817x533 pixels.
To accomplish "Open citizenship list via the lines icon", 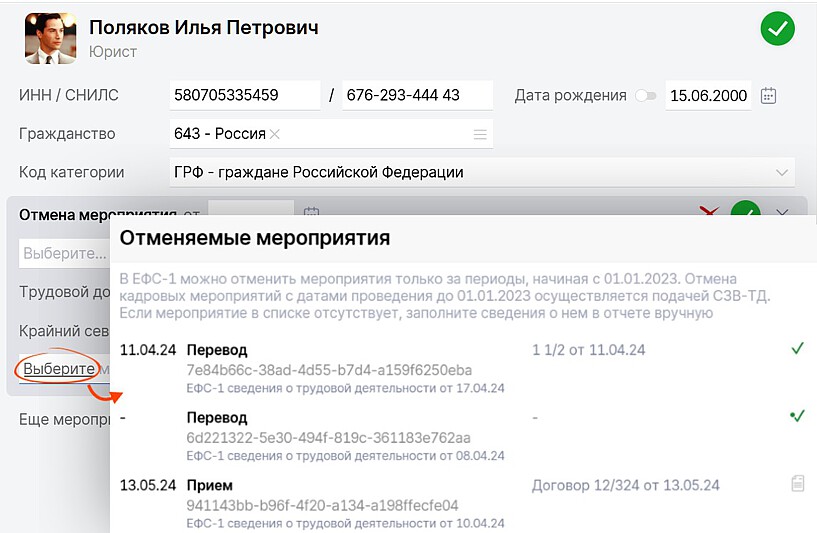I will (x=480, y=134).
